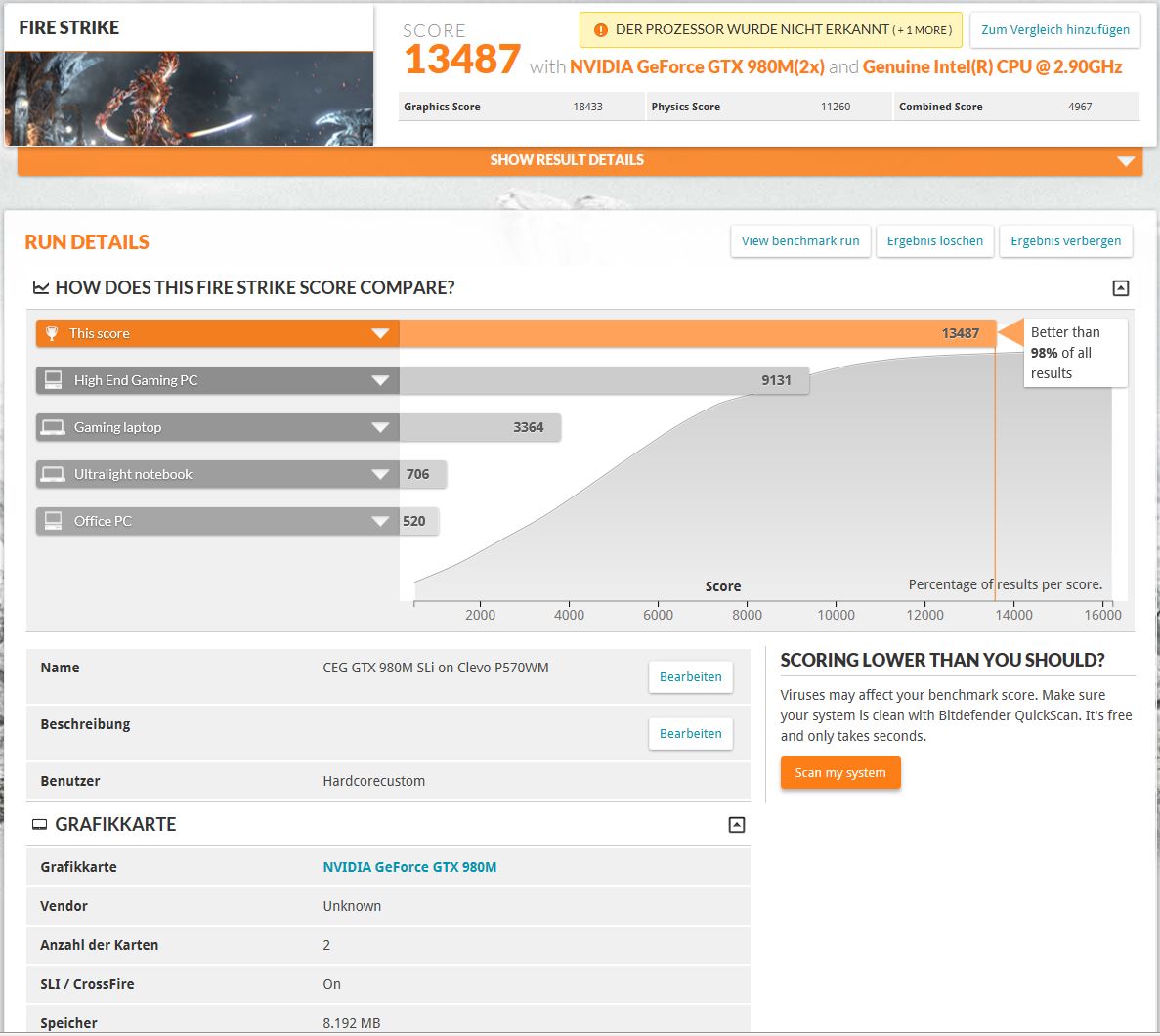Click Zum Vergleich hinzufügen button
1160x1036 pixels.
pos(1055,30)
